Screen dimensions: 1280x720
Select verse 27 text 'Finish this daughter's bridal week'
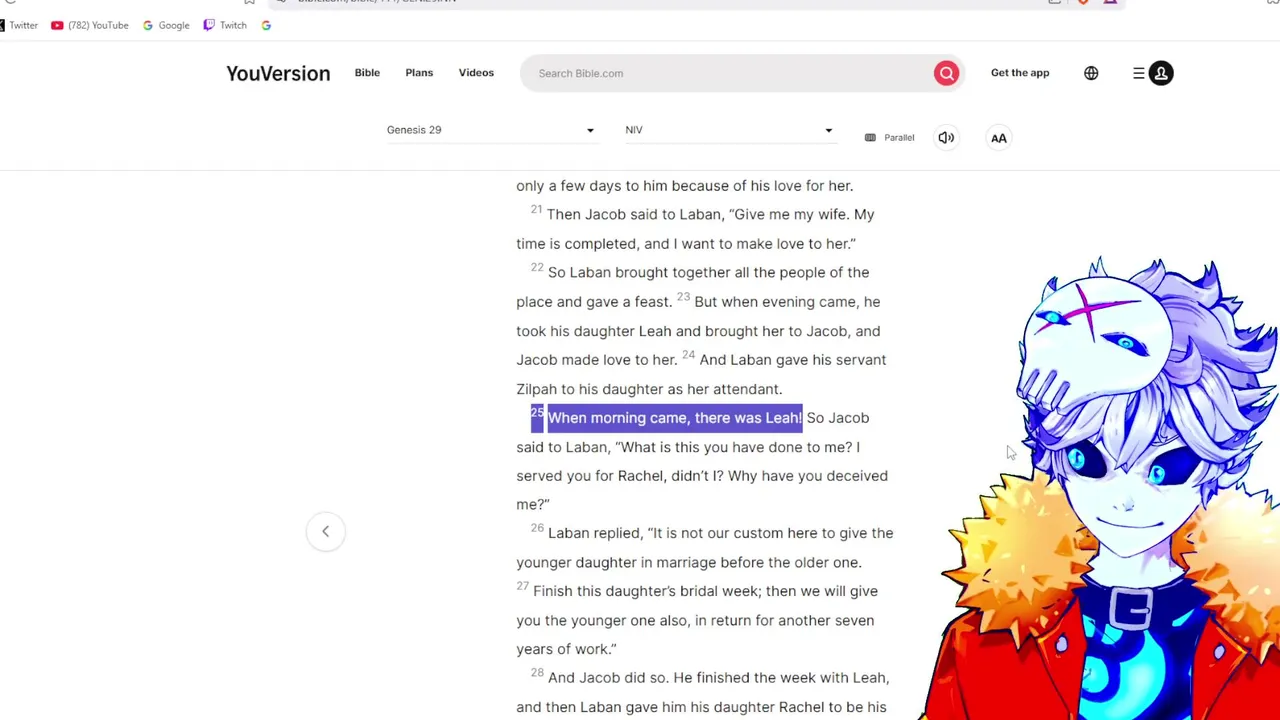click(647, 591)
